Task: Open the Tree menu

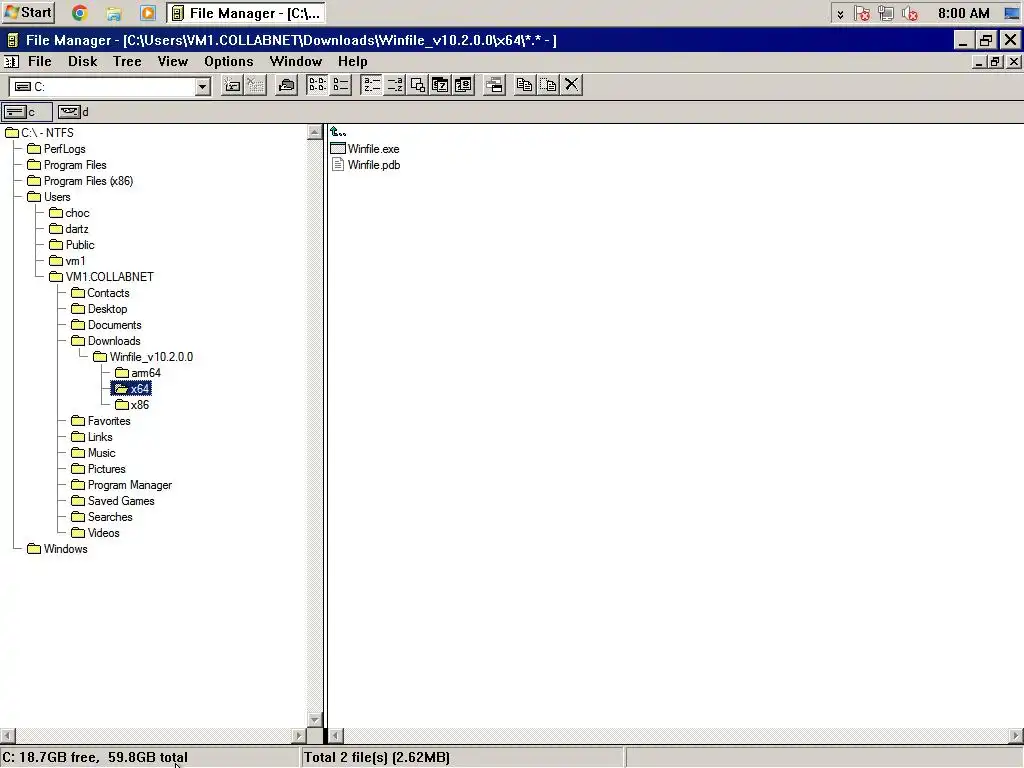Action: coord(127,61)
